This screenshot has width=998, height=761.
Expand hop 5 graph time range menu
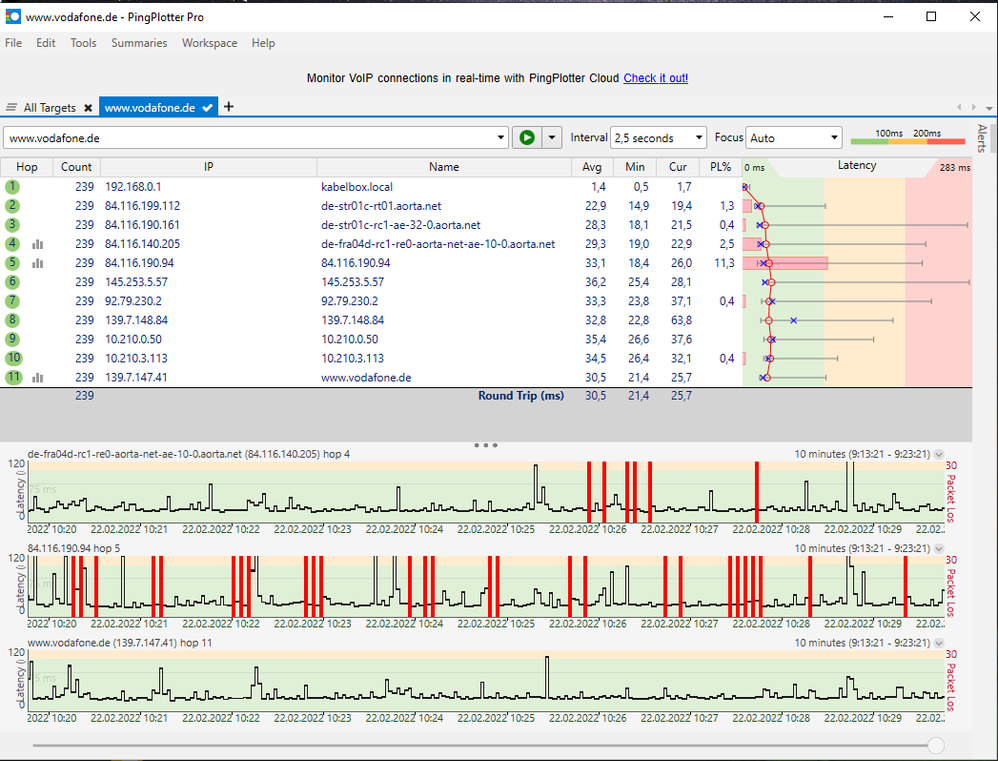pyautogui.click(x=939, y=548)
